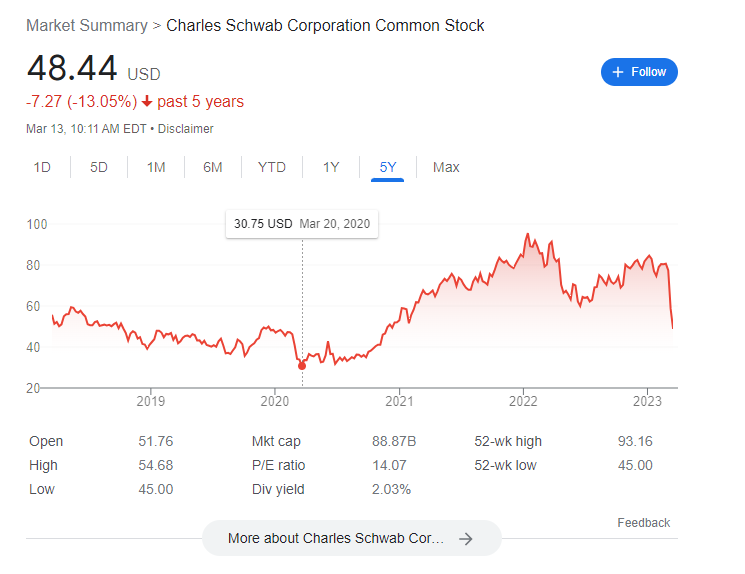Open More about Charles Schwab Cor... link
This screenshot has height=574, width=745.
point(352,538)
